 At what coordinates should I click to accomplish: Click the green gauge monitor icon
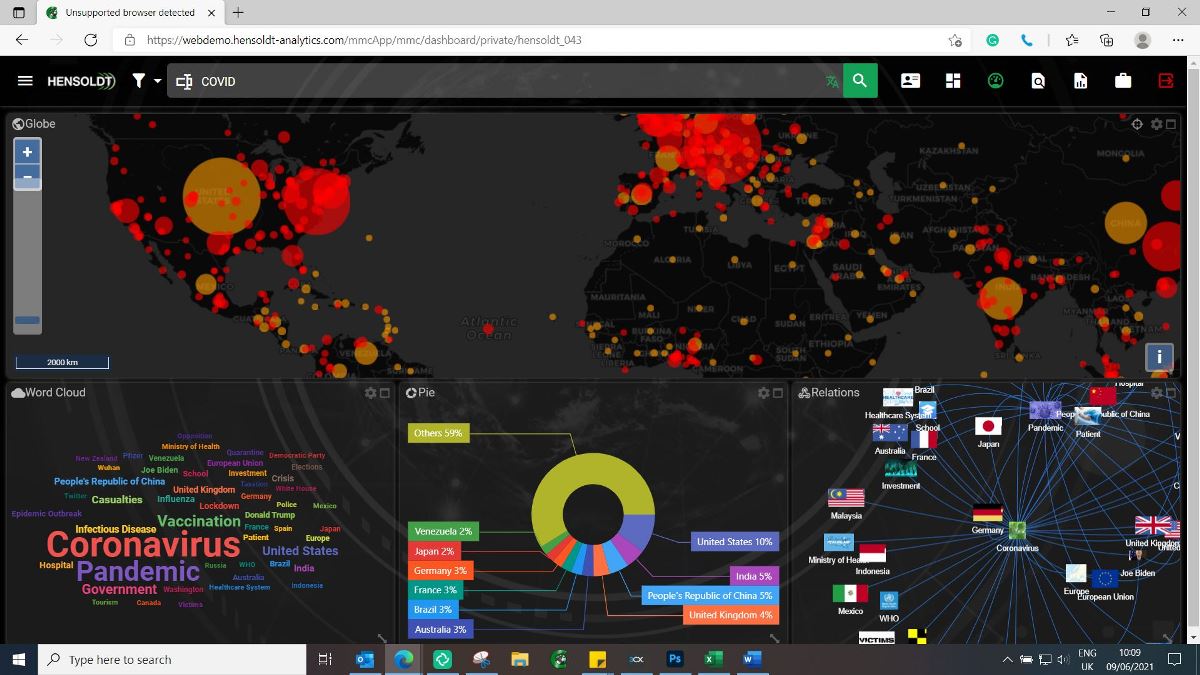[995, 81]
